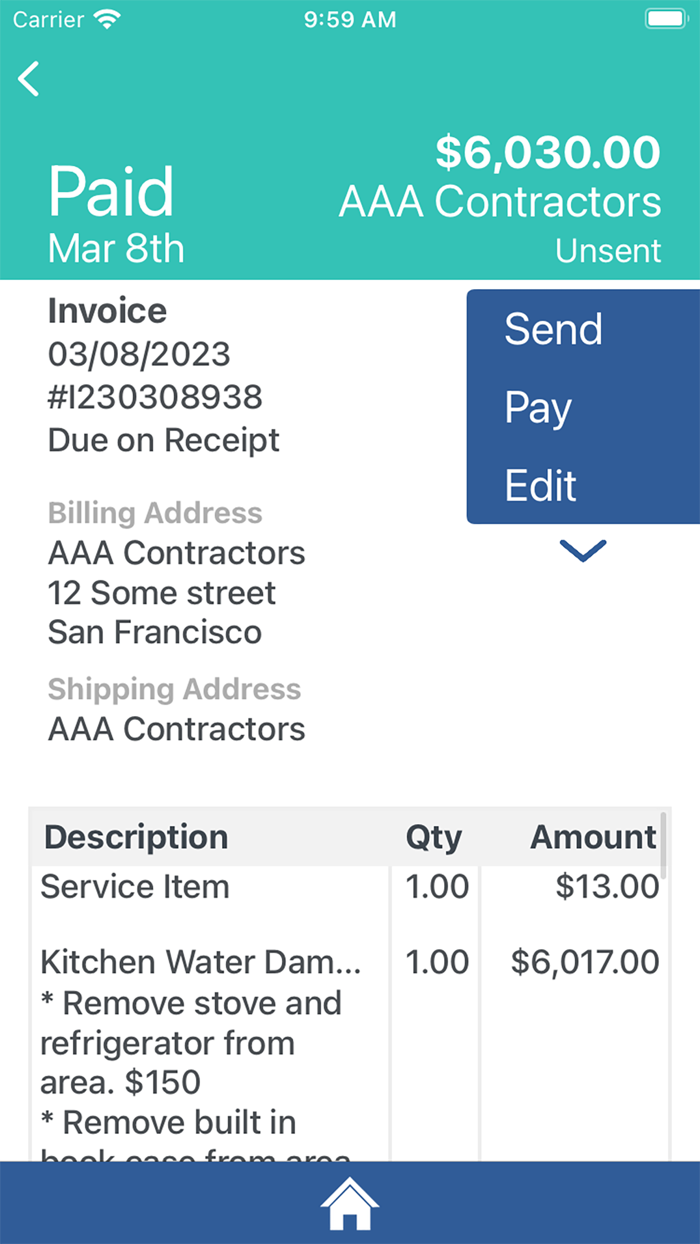This screenshot has height=1244, width=700.
Task: Select the Billing Address section
Action: (x=154, y=512)
